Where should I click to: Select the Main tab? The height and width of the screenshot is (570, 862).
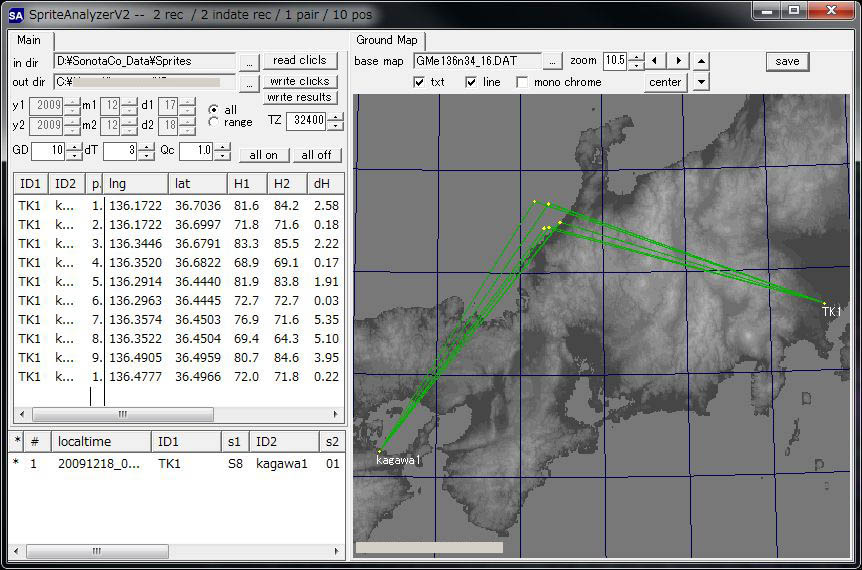click(x=29, y=40)
